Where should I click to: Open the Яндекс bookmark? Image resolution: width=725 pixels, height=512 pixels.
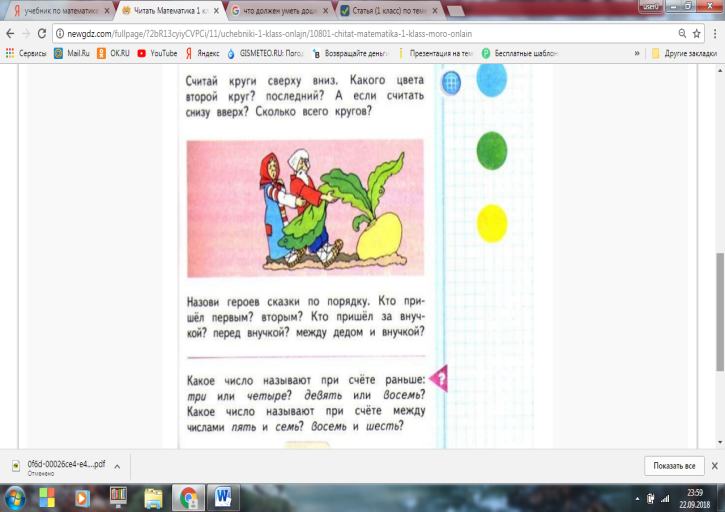point(203,53)
